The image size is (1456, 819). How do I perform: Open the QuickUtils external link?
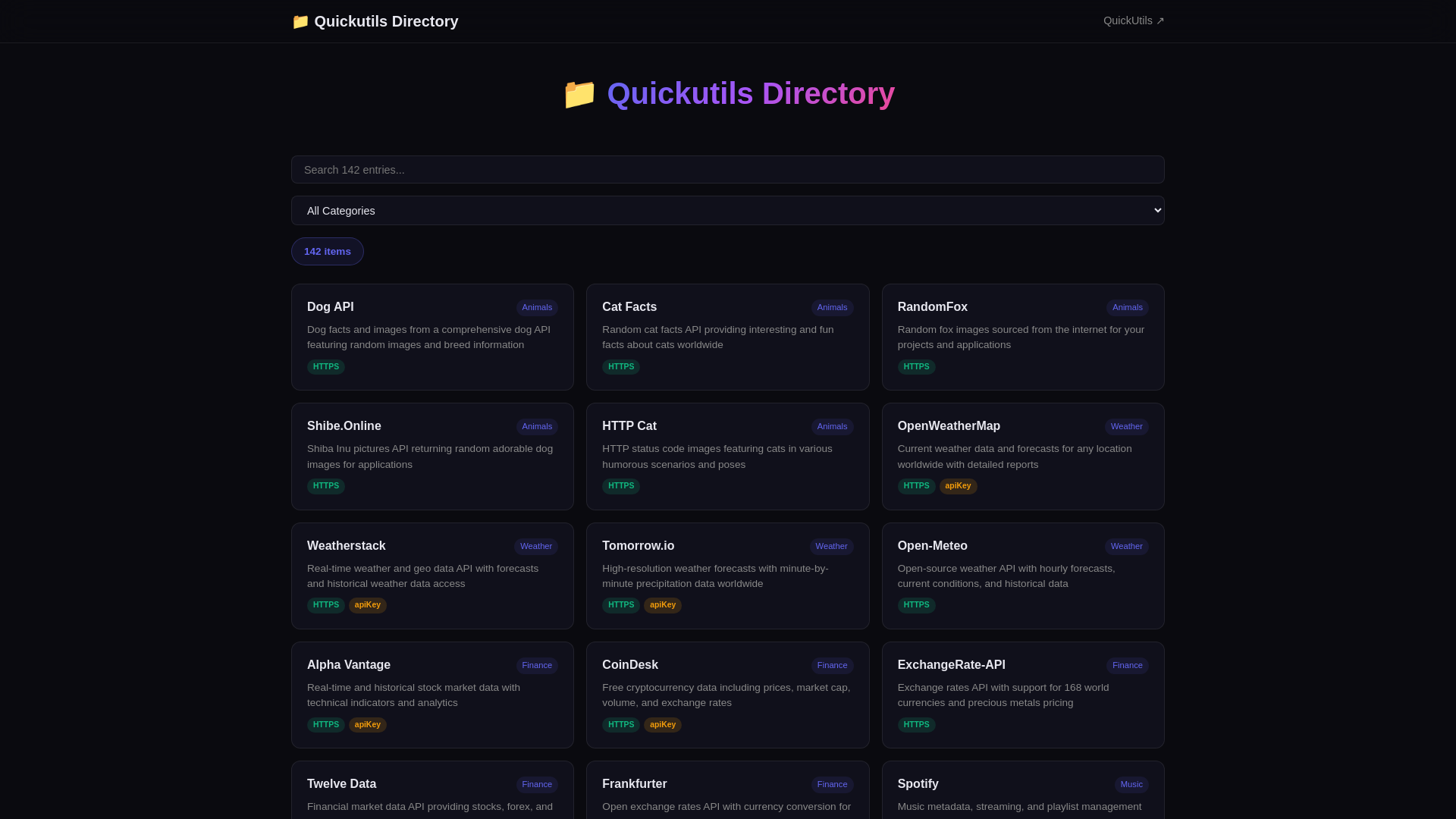pos(1134,21)
